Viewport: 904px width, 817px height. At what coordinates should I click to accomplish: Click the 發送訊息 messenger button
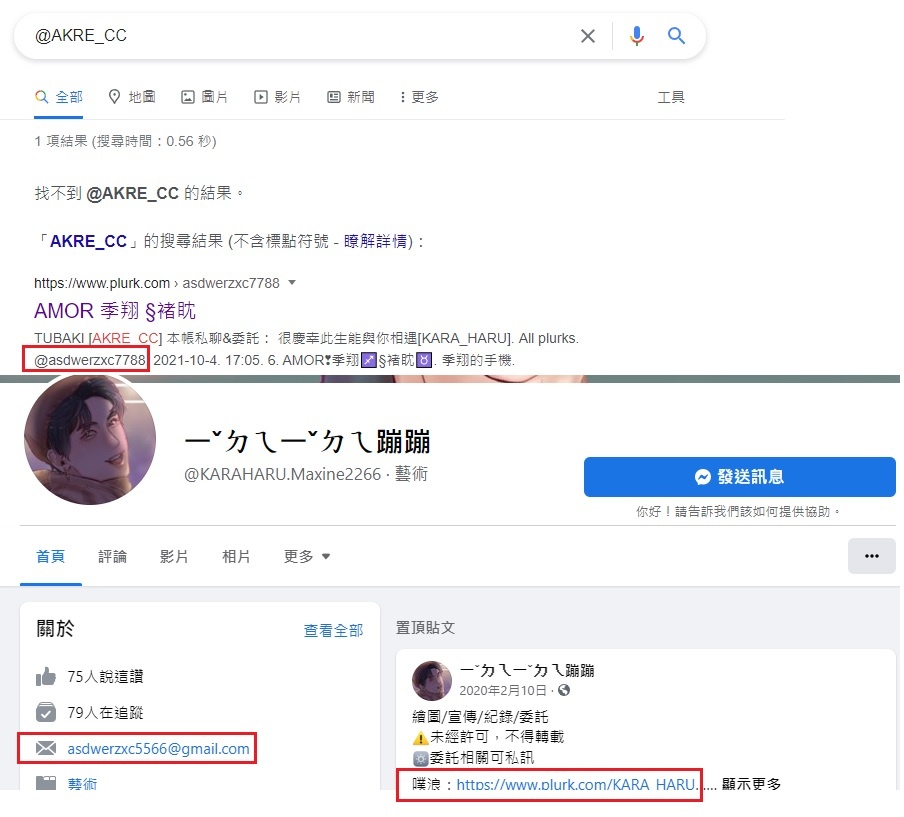tap(740, 477)
